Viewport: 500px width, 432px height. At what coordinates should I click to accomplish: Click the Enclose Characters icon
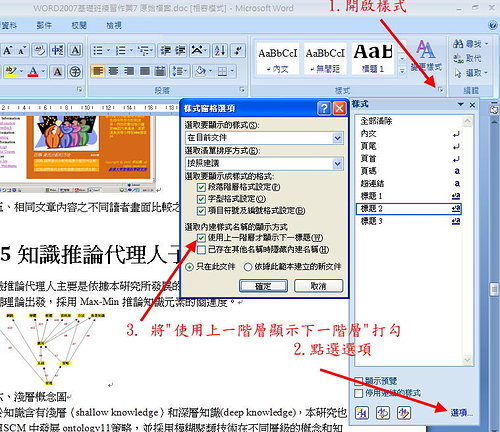coord(75,71)
